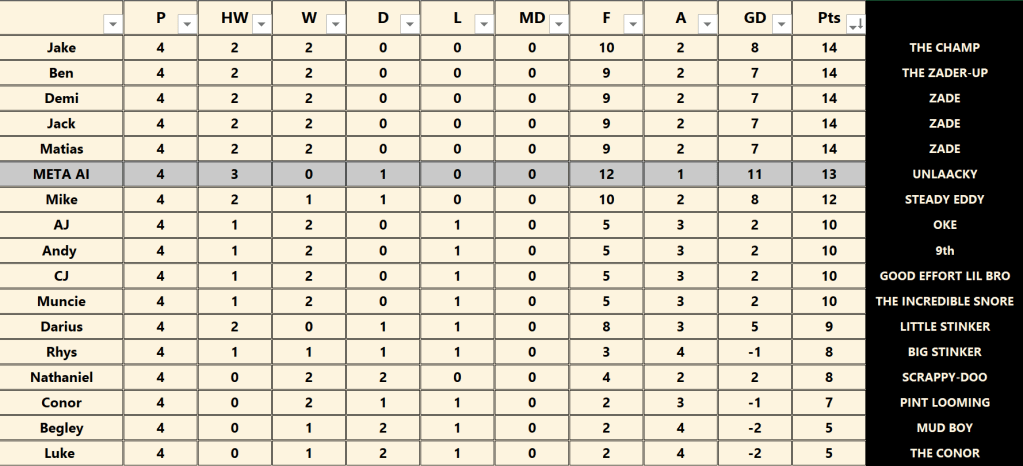
Task: Select the cell containing Luke
Action: (x=62, y=453)
